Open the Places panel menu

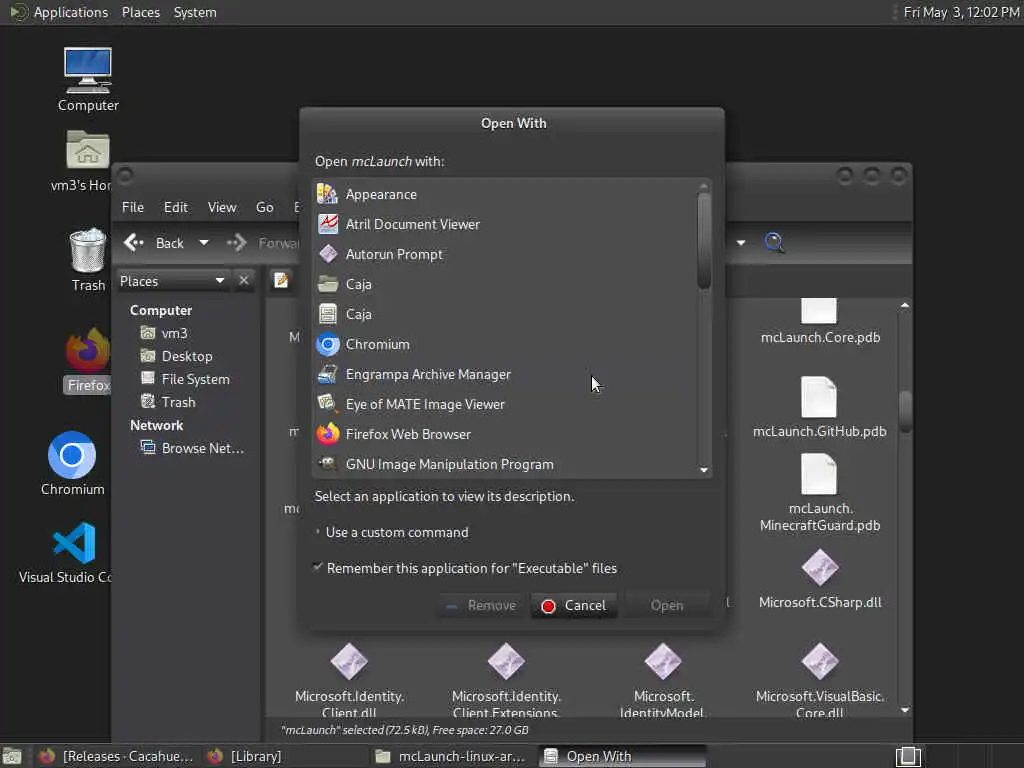pyautogui.click(x=140, y=12)
